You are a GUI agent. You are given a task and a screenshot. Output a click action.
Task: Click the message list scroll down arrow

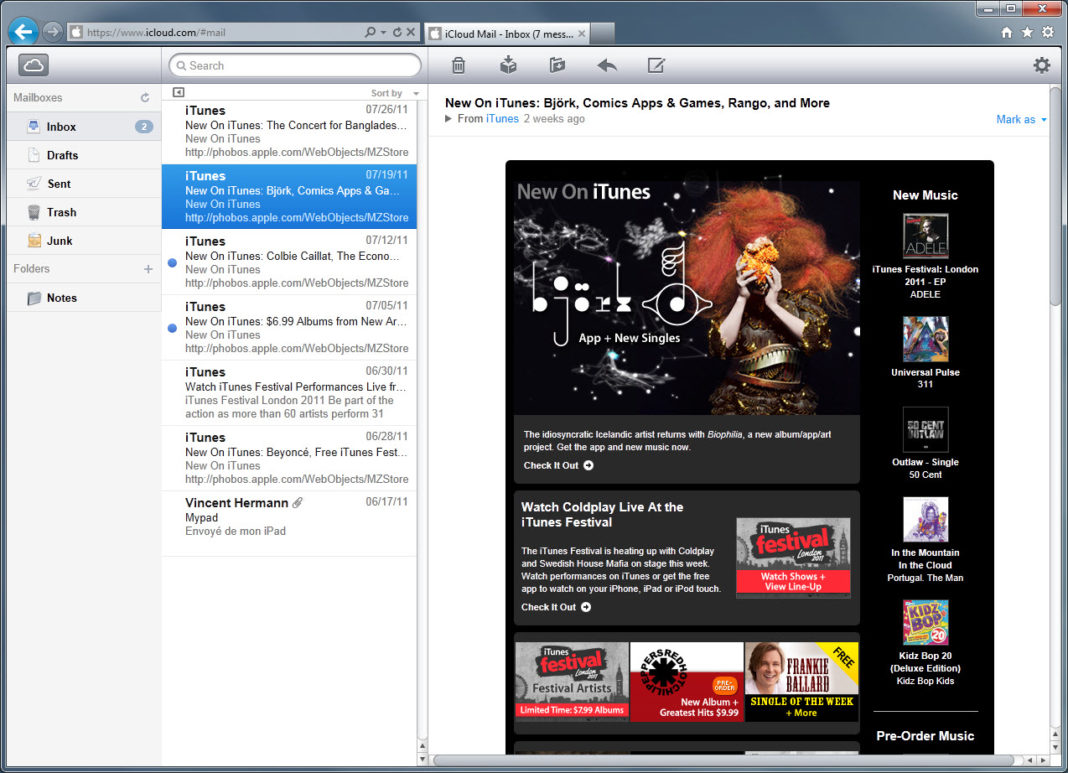[422, 759]
